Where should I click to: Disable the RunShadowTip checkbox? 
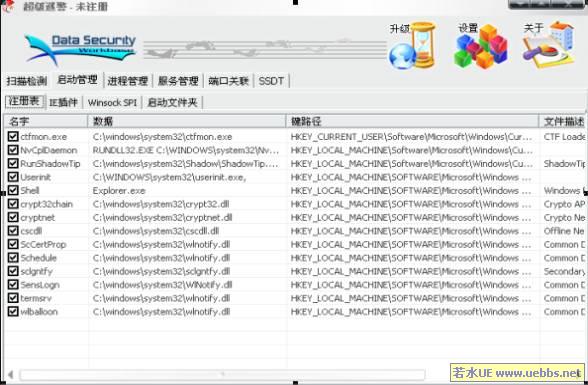pyautogui.click(x=13, y=163)
